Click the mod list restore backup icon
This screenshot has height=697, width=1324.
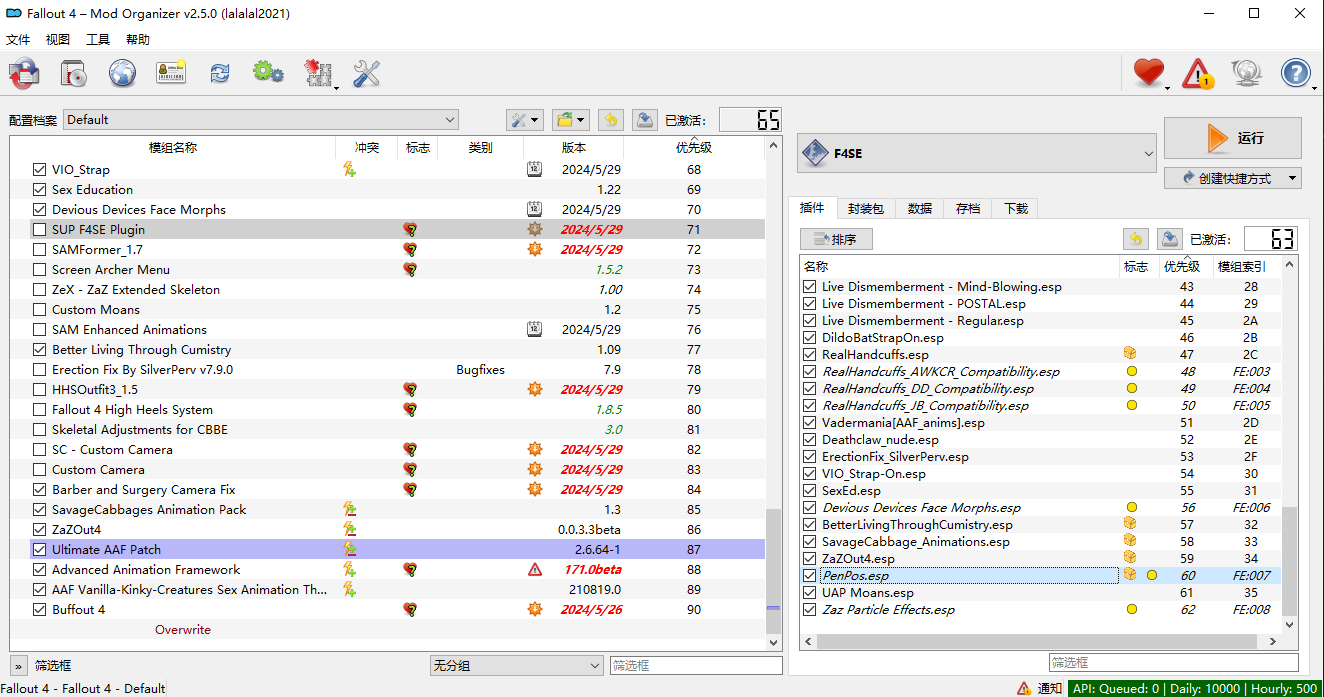pos(611,120)
